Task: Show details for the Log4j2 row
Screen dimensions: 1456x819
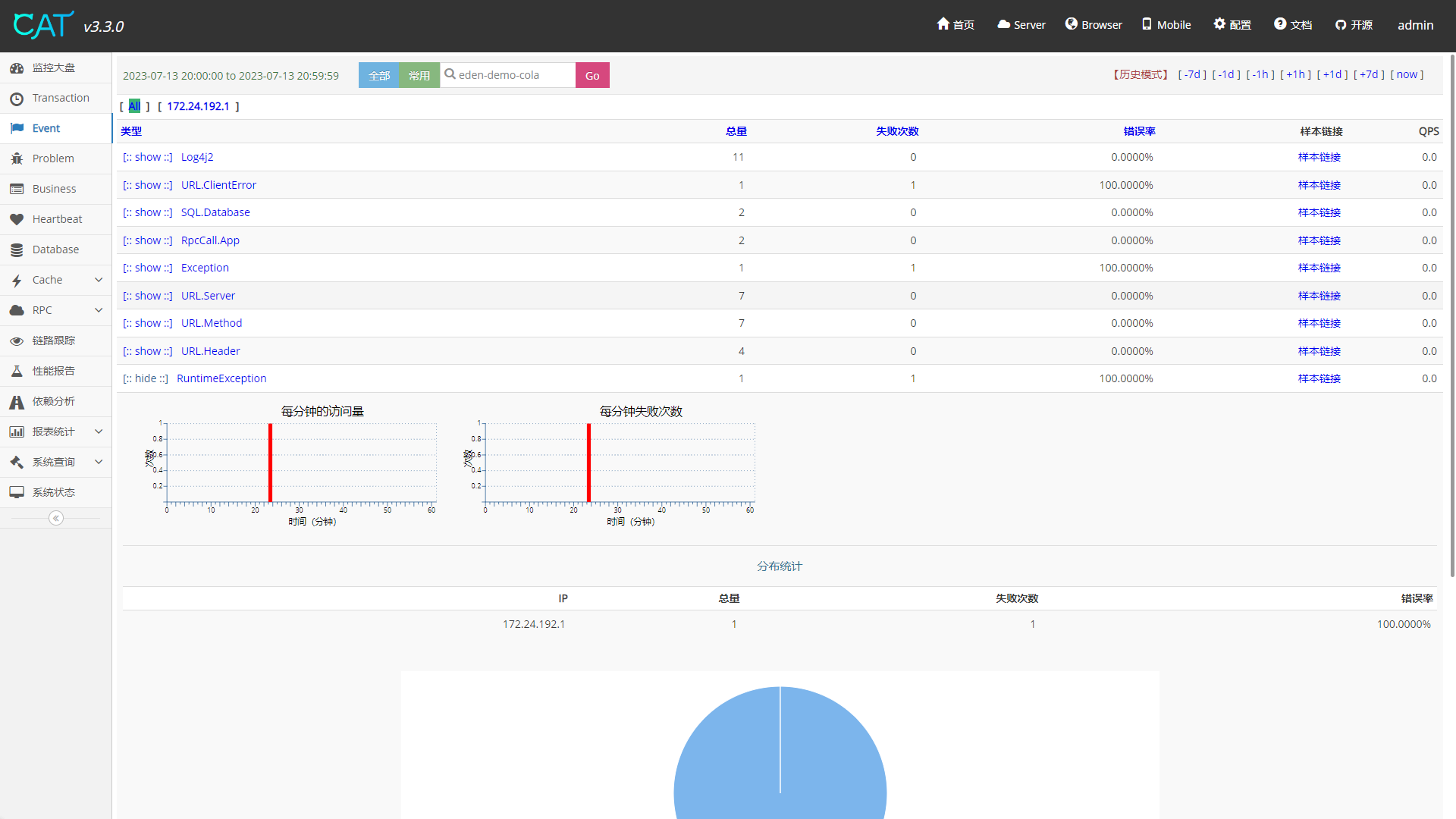Action: pyautogui.click(x=148, y=157)
